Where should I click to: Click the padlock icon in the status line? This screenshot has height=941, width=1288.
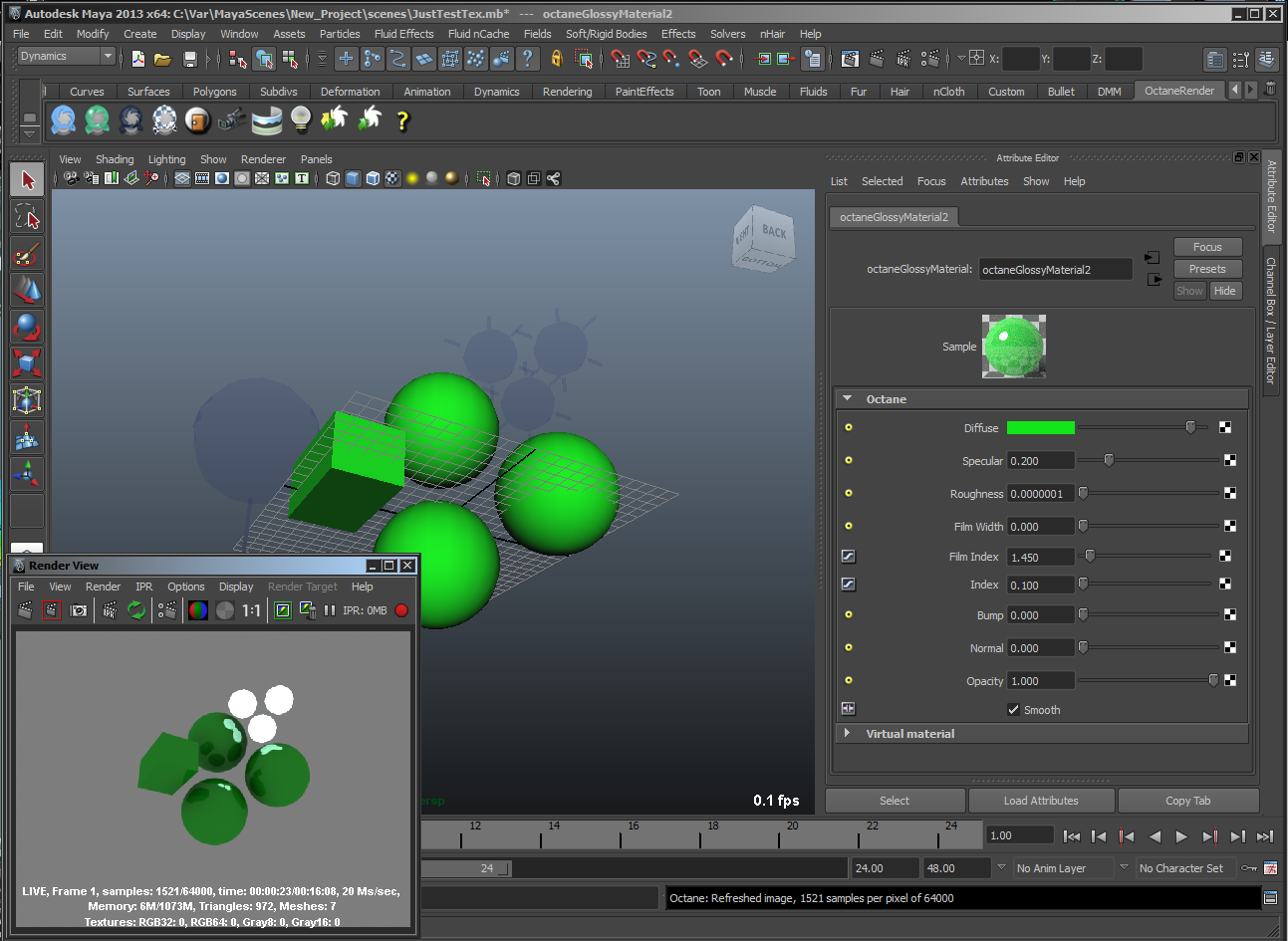(557, 59)
